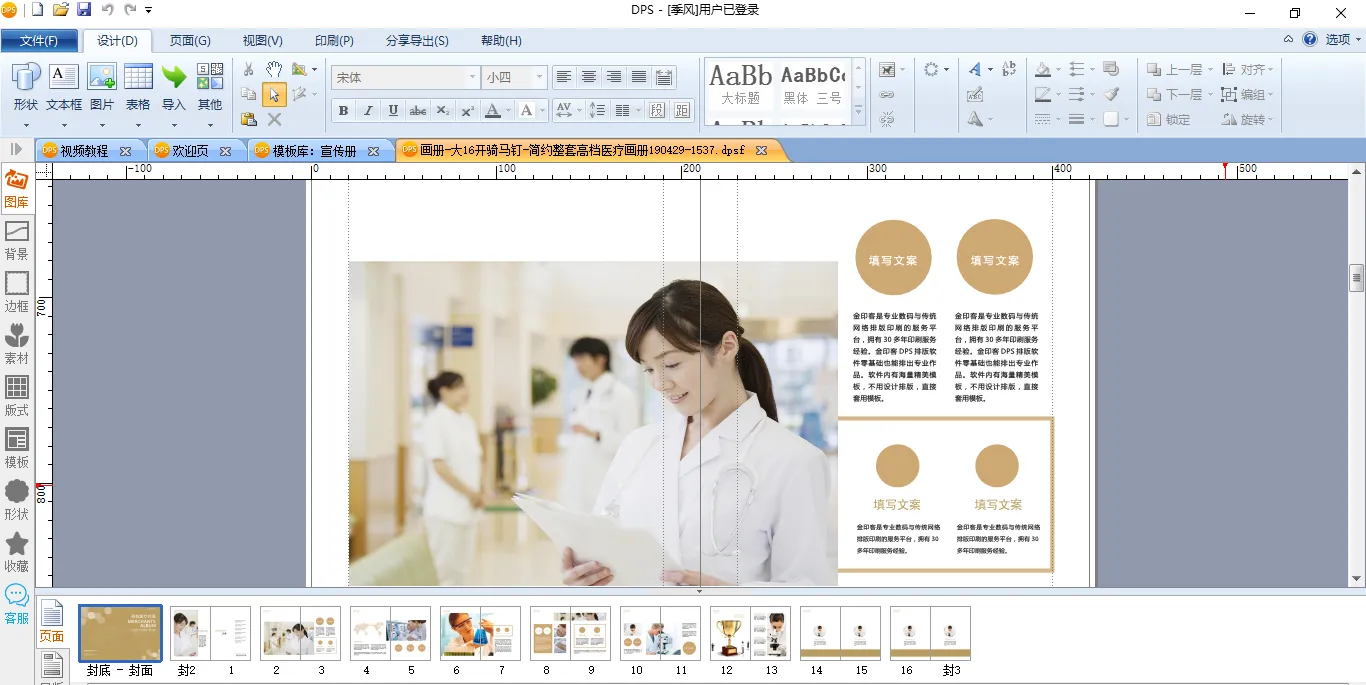Open the 旋转 rotate dropdown

(x=1250, y=119)
